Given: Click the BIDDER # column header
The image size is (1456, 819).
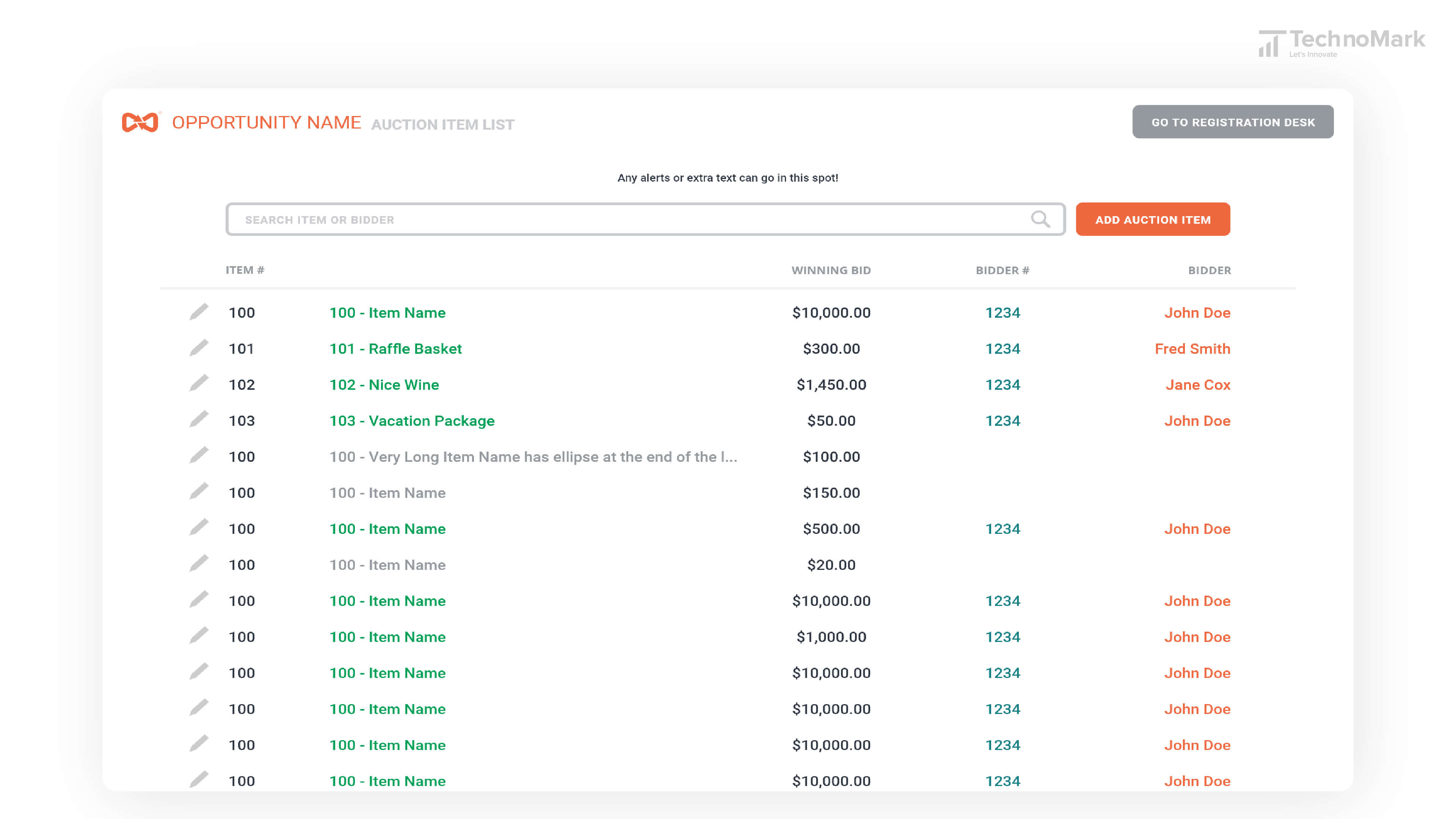Looking at the screenshot, I should click(x=1003, y=270).
